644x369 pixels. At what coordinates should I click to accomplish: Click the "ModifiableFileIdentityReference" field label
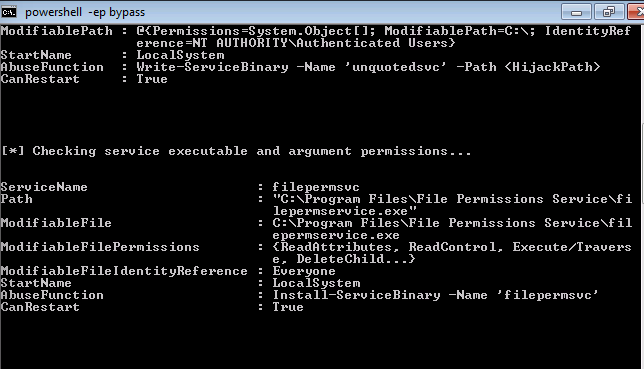click(x=124, y=271)
